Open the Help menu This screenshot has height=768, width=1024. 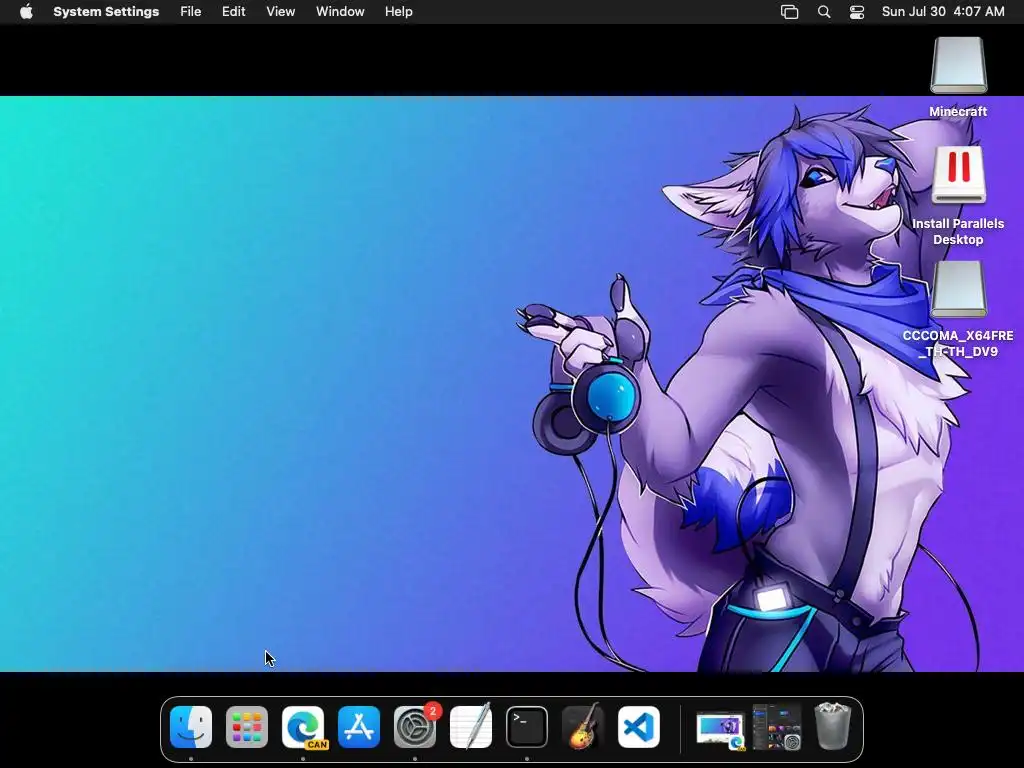pyautogui.click(x=398, y=12)
